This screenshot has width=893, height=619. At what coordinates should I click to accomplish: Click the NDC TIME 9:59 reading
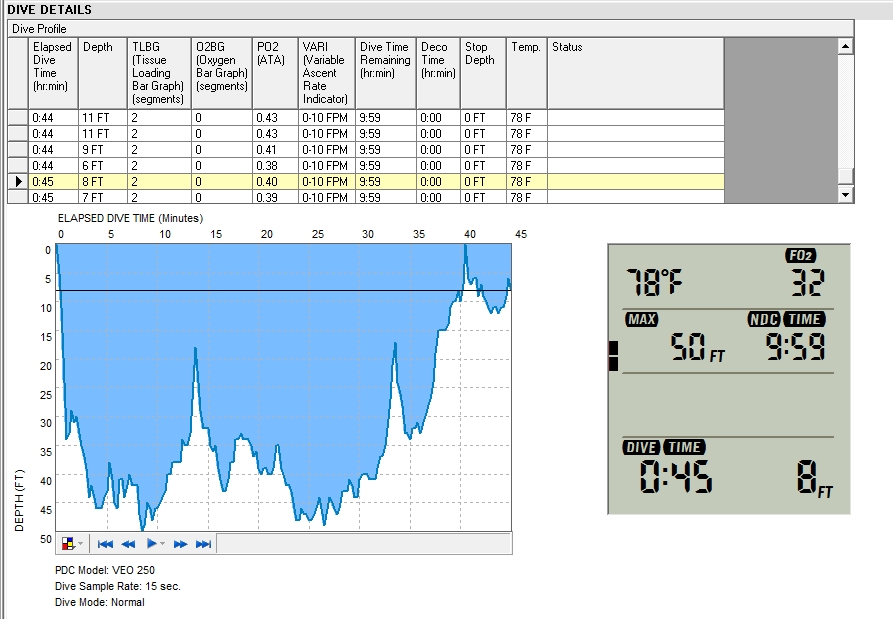[795, 347]
